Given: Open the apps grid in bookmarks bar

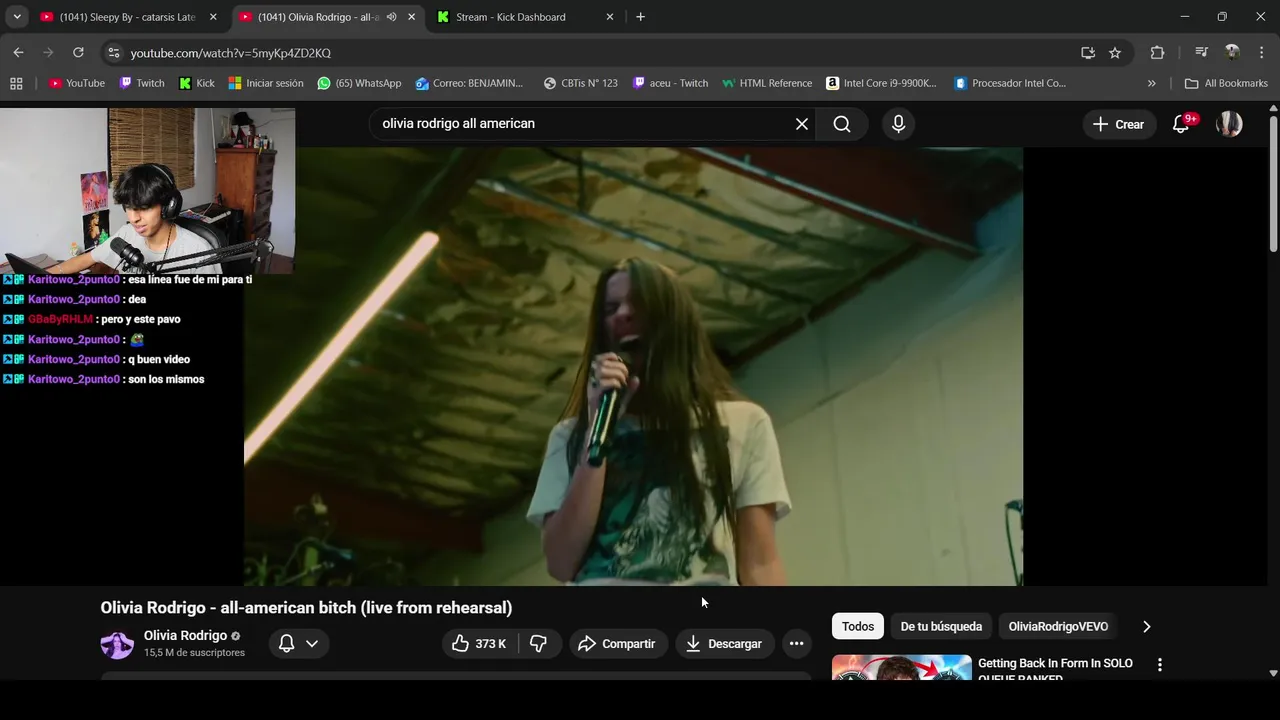Looking at the screenshot, I should (16, 83).
